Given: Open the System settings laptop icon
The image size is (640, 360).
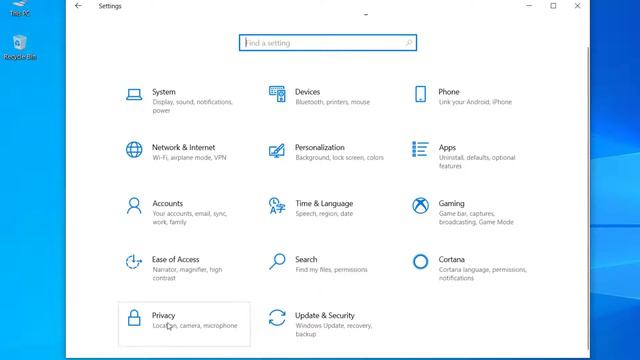Looking at the screenshot, I should (x=134, y=95).
